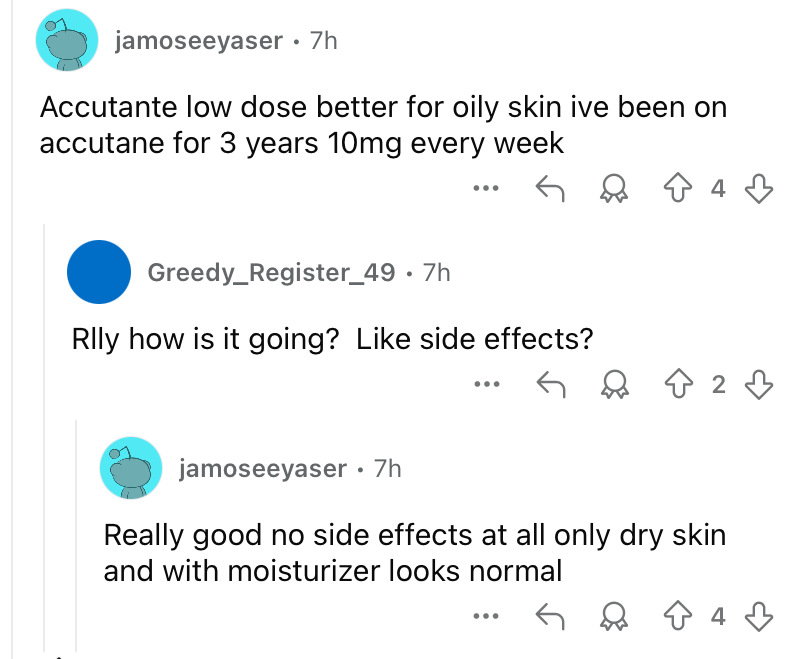Viewport: 790px width, 659px height.
Task: Downvote the Accutante low dose comment
Action: 759,188
